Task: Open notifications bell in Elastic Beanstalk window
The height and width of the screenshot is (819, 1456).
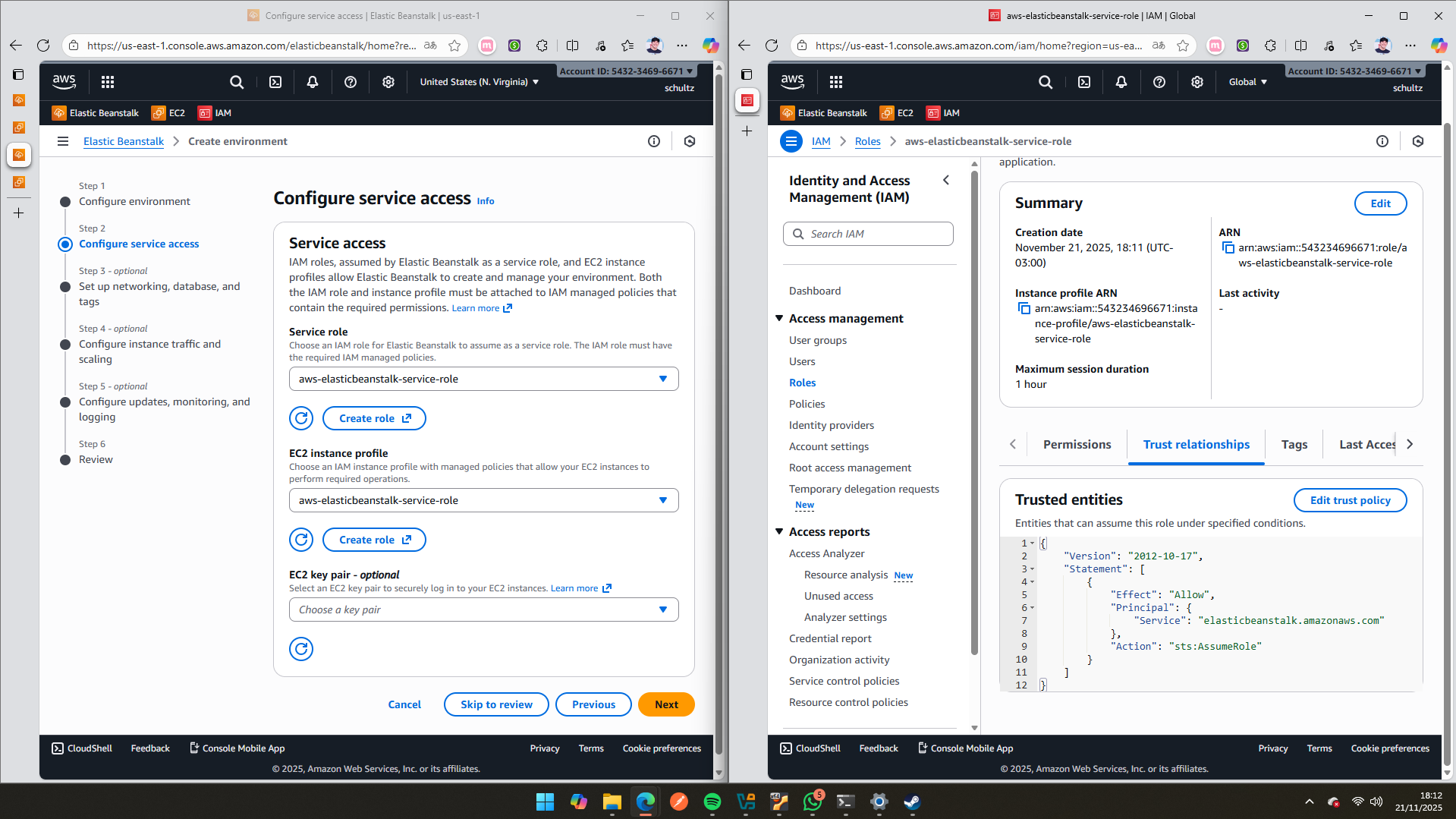Action: pyautogui.click(x=313, y=82)
